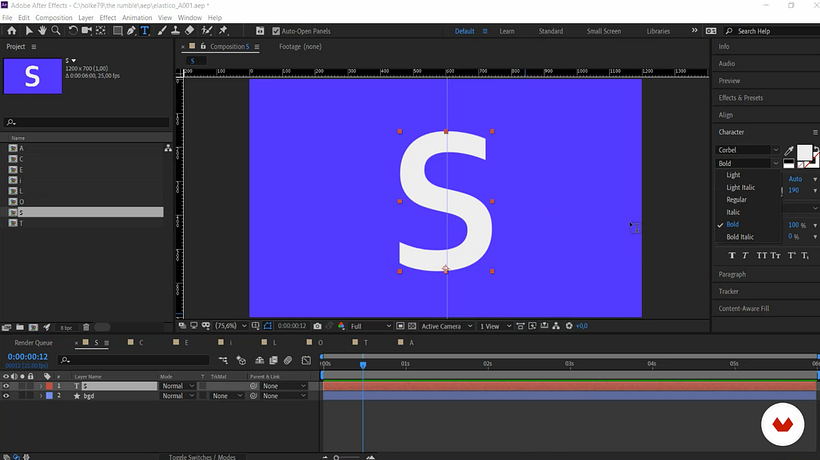Click the Toggle Switches / Modes button
Screen dimensions: 820x460
point(202,457)
